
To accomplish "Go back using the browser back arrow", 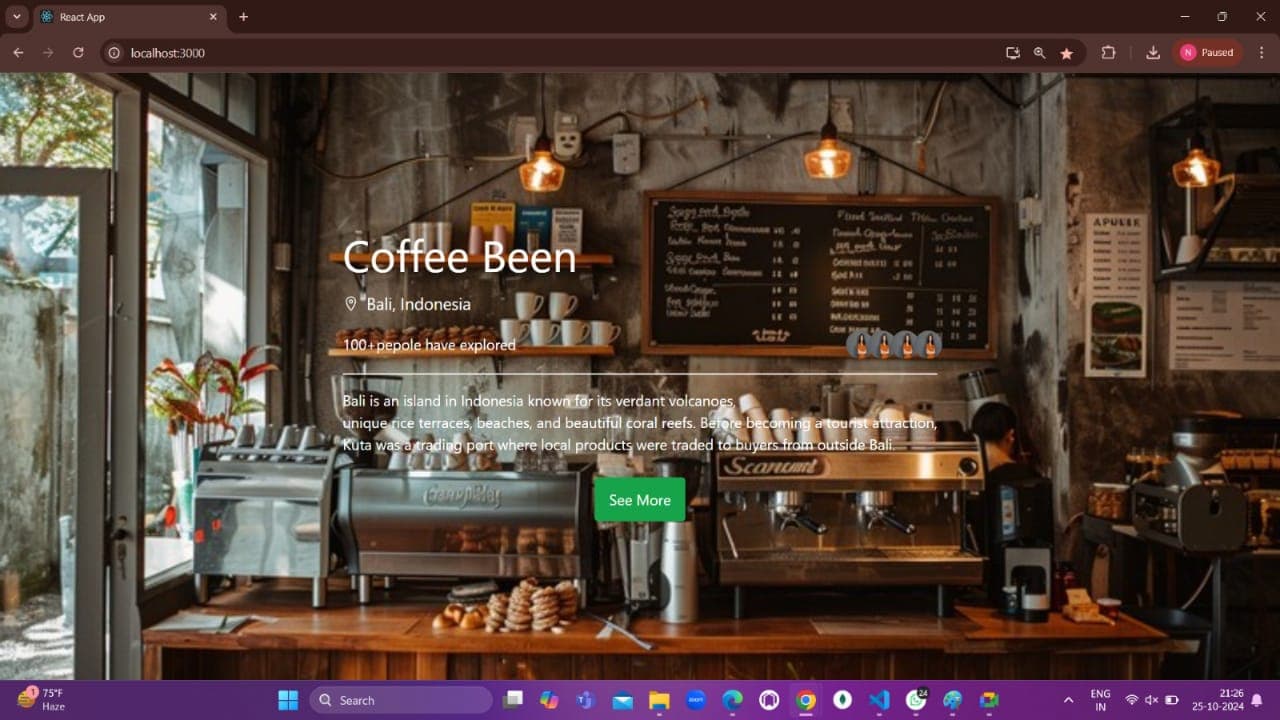I will click(18, 53).
